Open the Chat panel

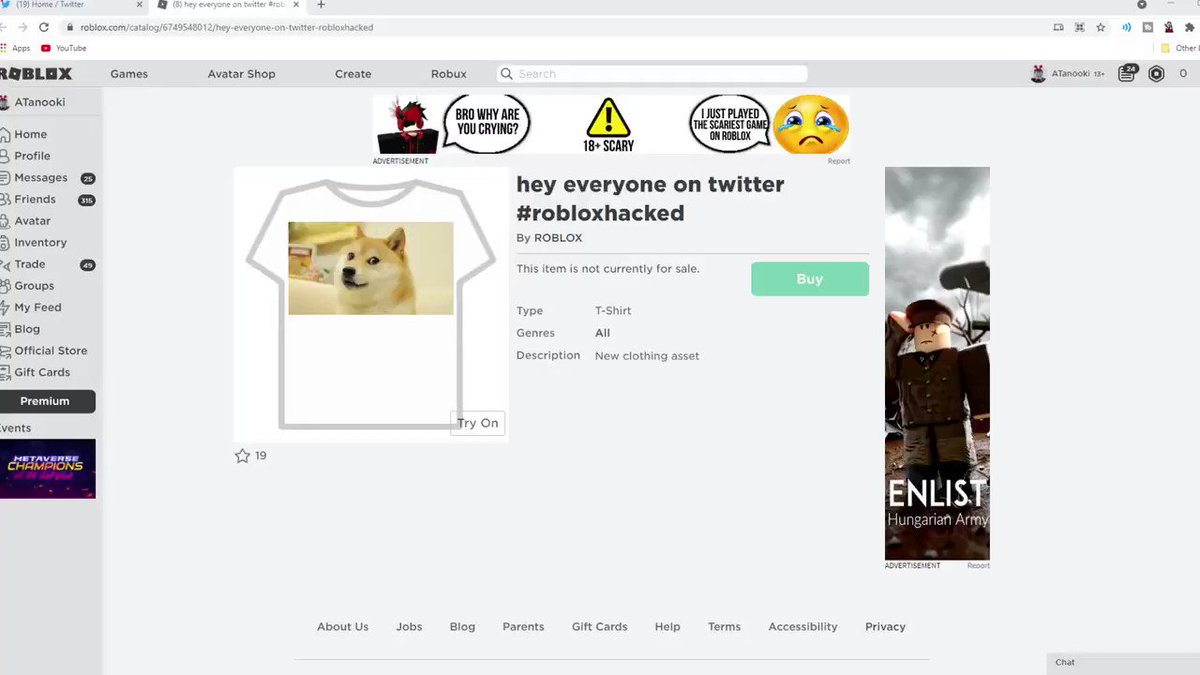[x=1123, y=663]
